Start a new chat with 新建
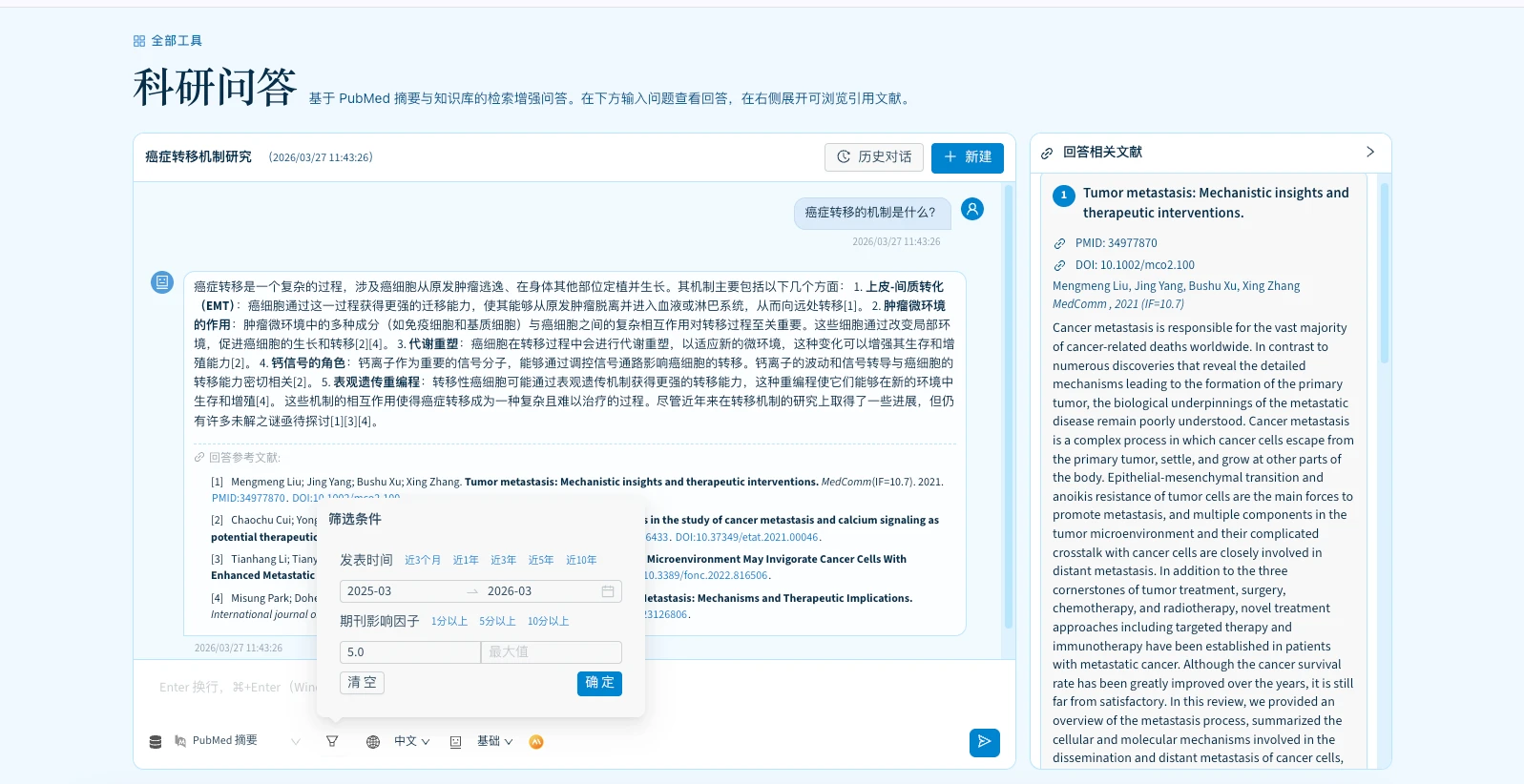 click(x=967, y=157)
